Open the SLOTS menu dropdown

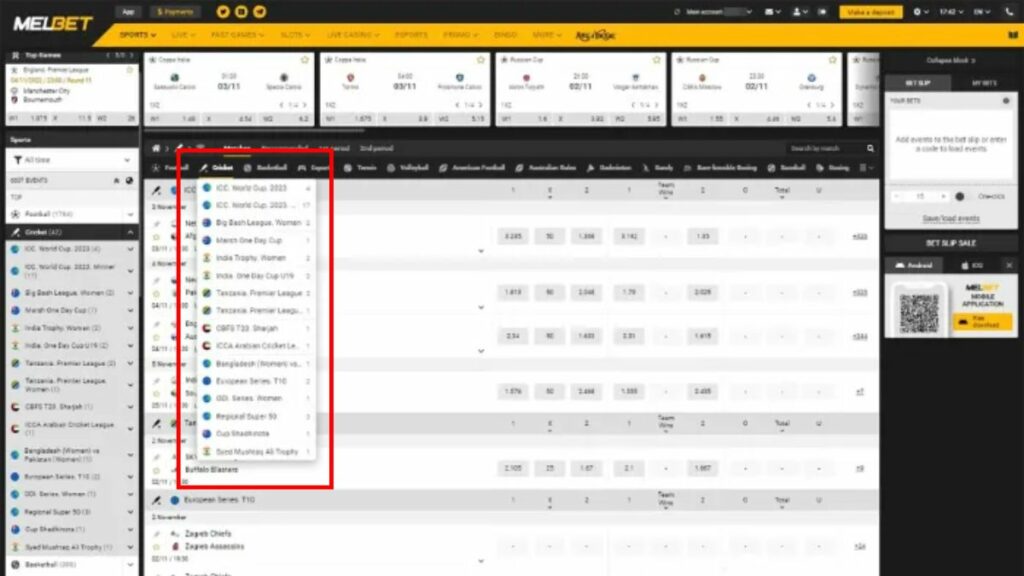(295, 35)
